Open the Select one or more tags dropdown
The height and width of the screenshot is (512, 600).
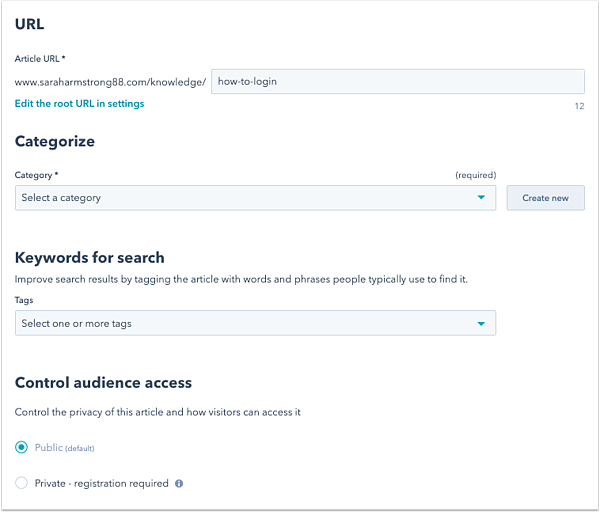(255, 323)
